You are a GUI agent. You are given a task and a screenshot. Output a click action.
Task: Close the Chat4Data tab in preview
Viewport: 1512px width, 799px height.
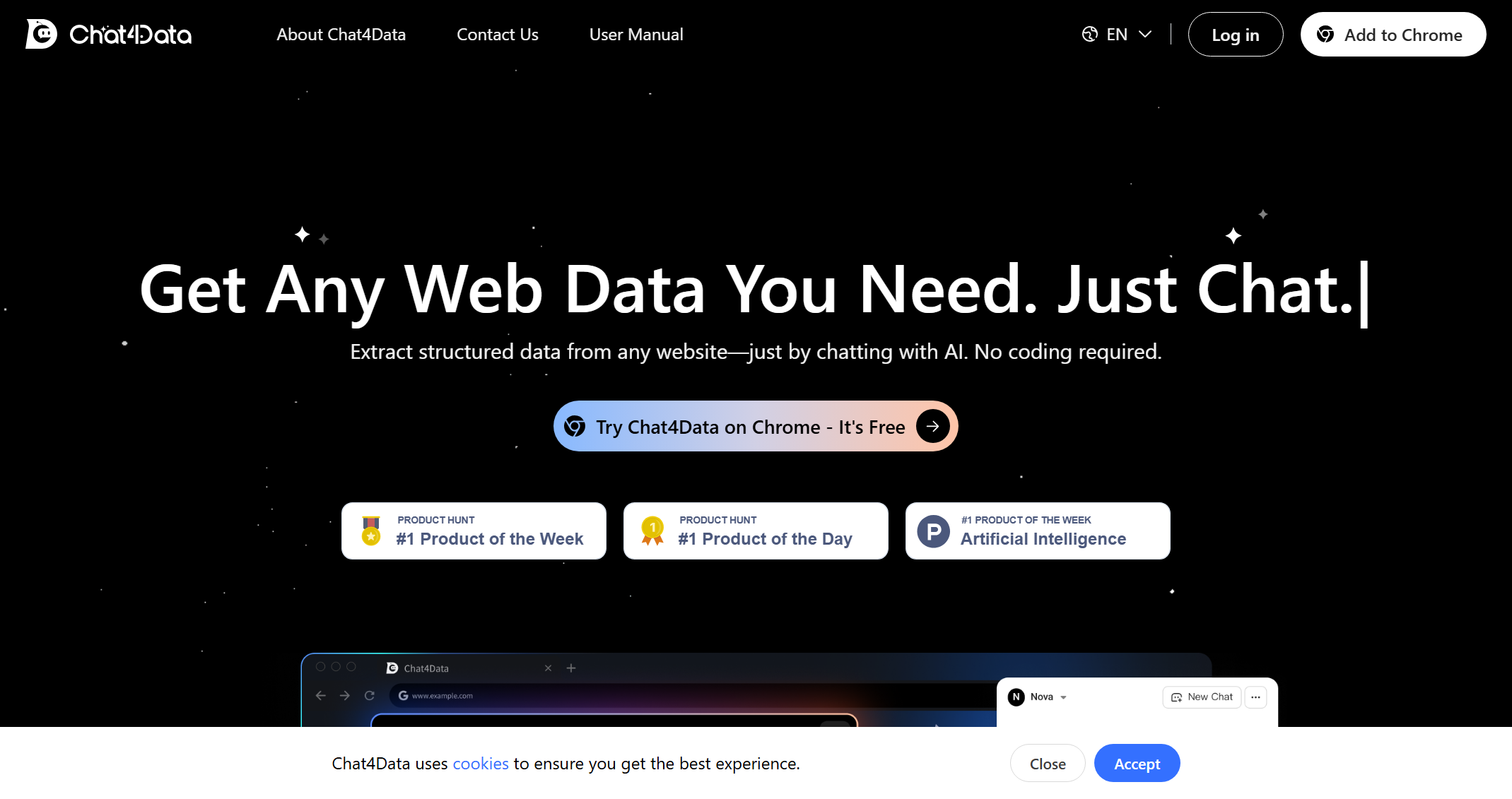click(548, 668)
